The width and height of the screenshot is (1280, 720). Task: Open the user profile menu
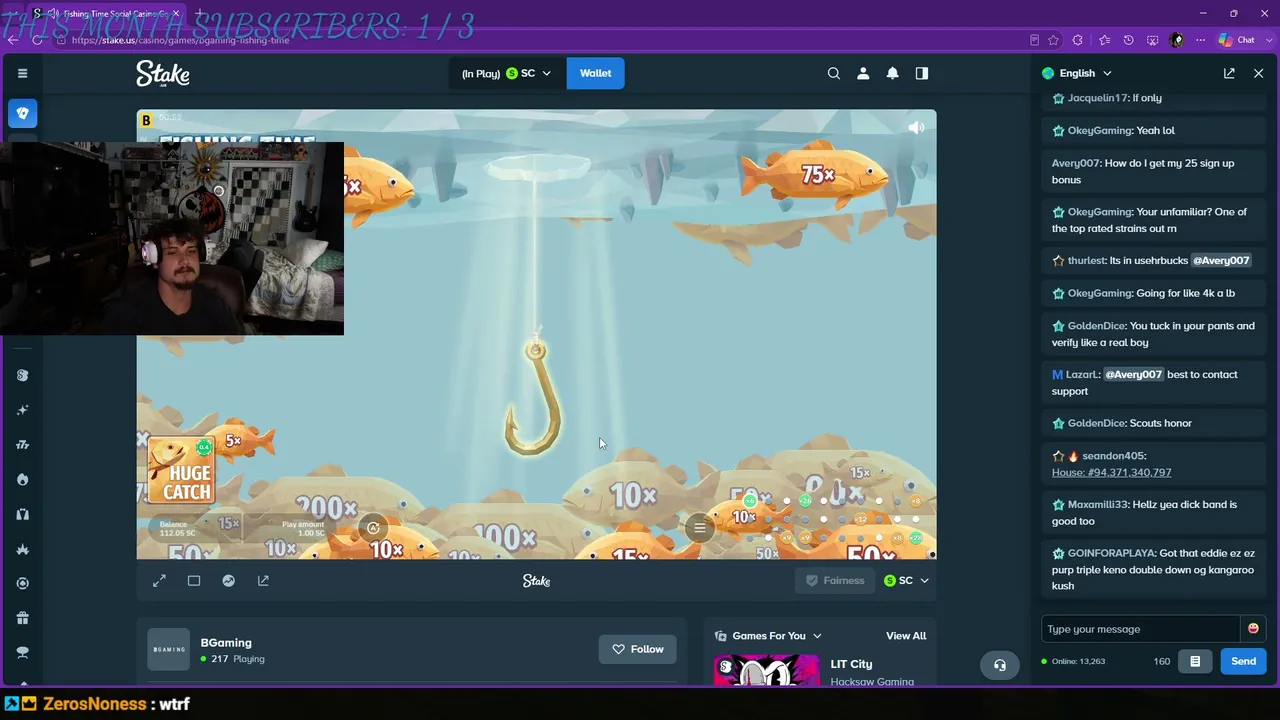[863, 73]
